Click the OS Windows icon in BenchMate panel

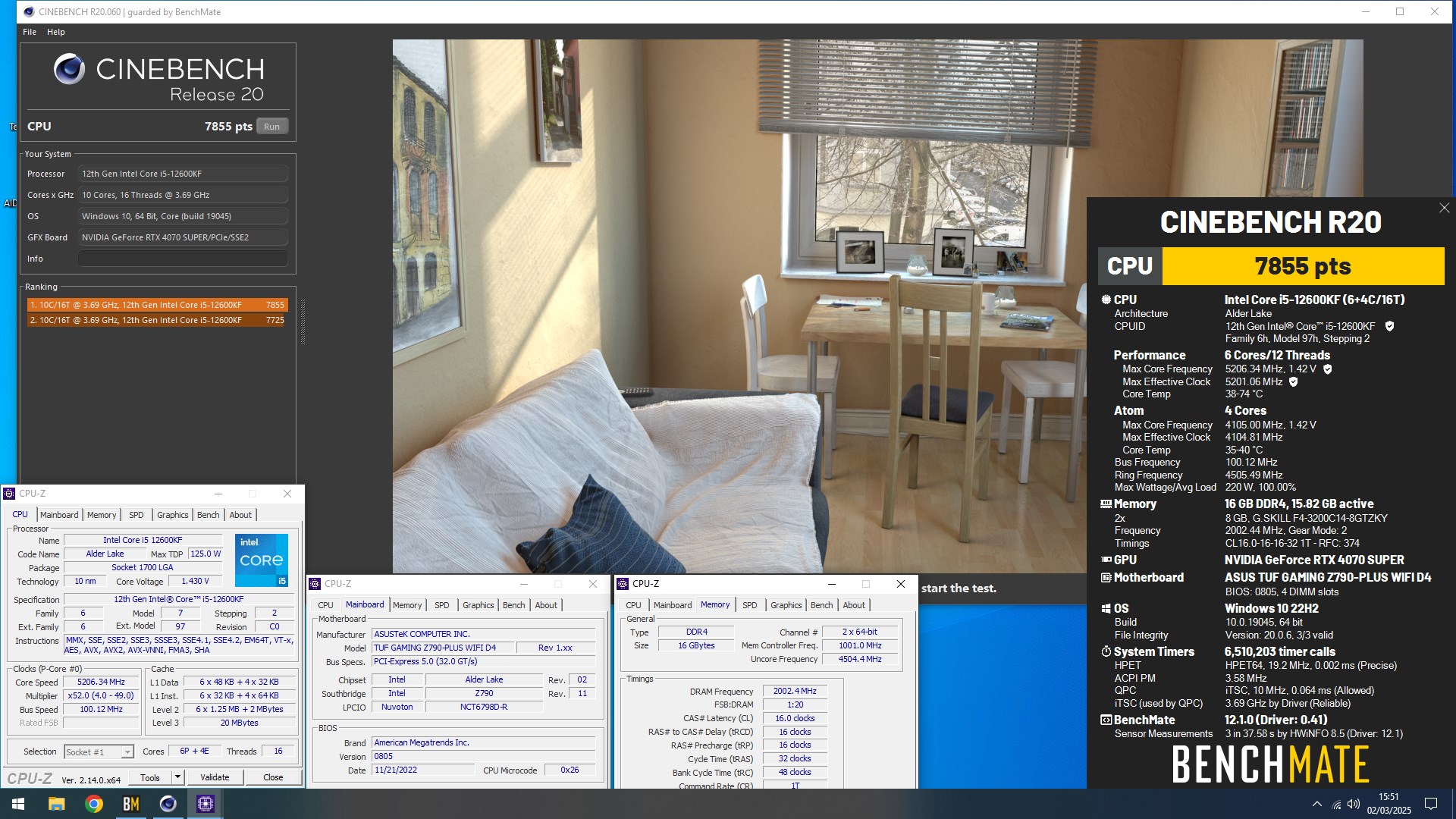click(1106, 608)
